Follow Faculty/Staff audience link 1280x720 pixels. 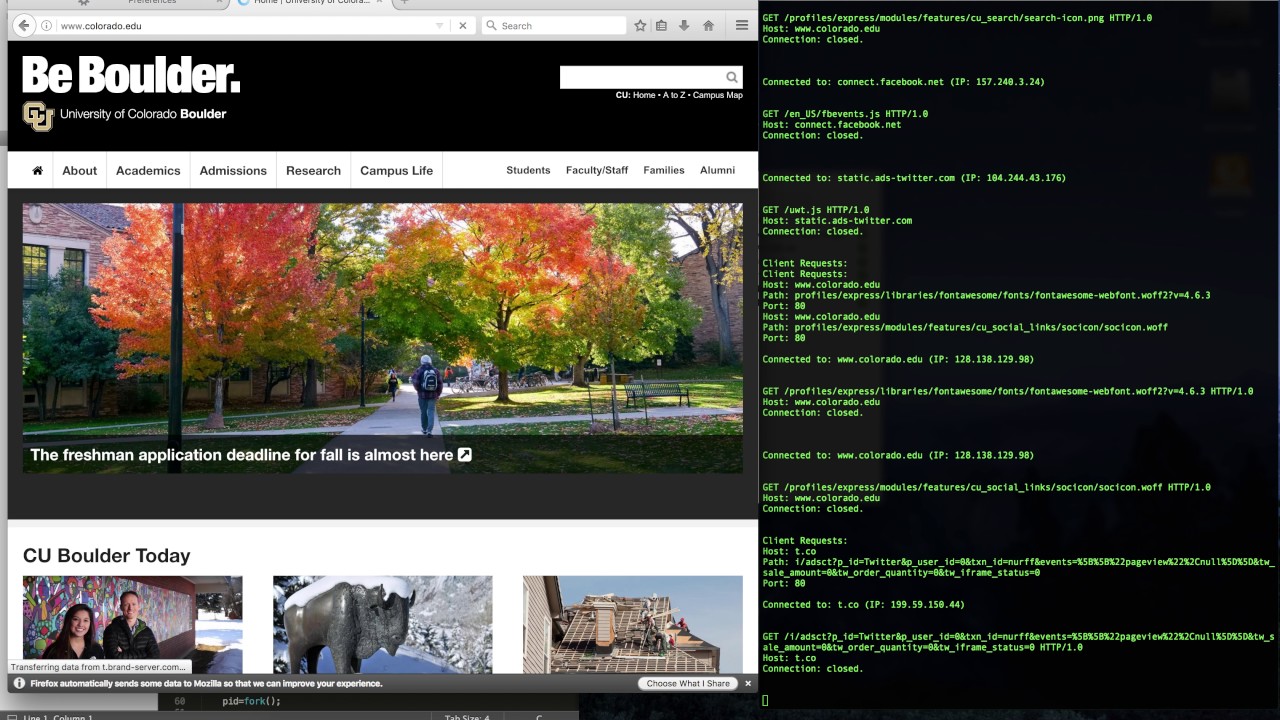pos(597,170)
